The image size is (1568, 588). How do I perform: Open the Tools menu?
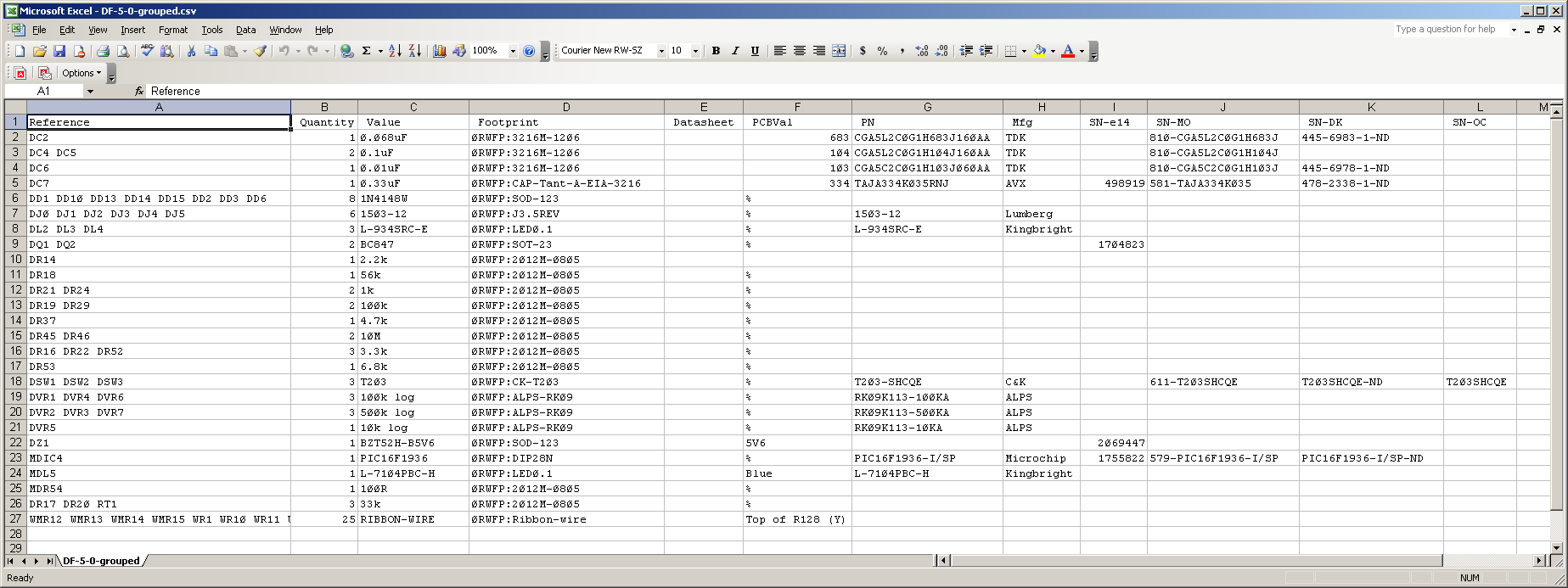pos(212,30)
